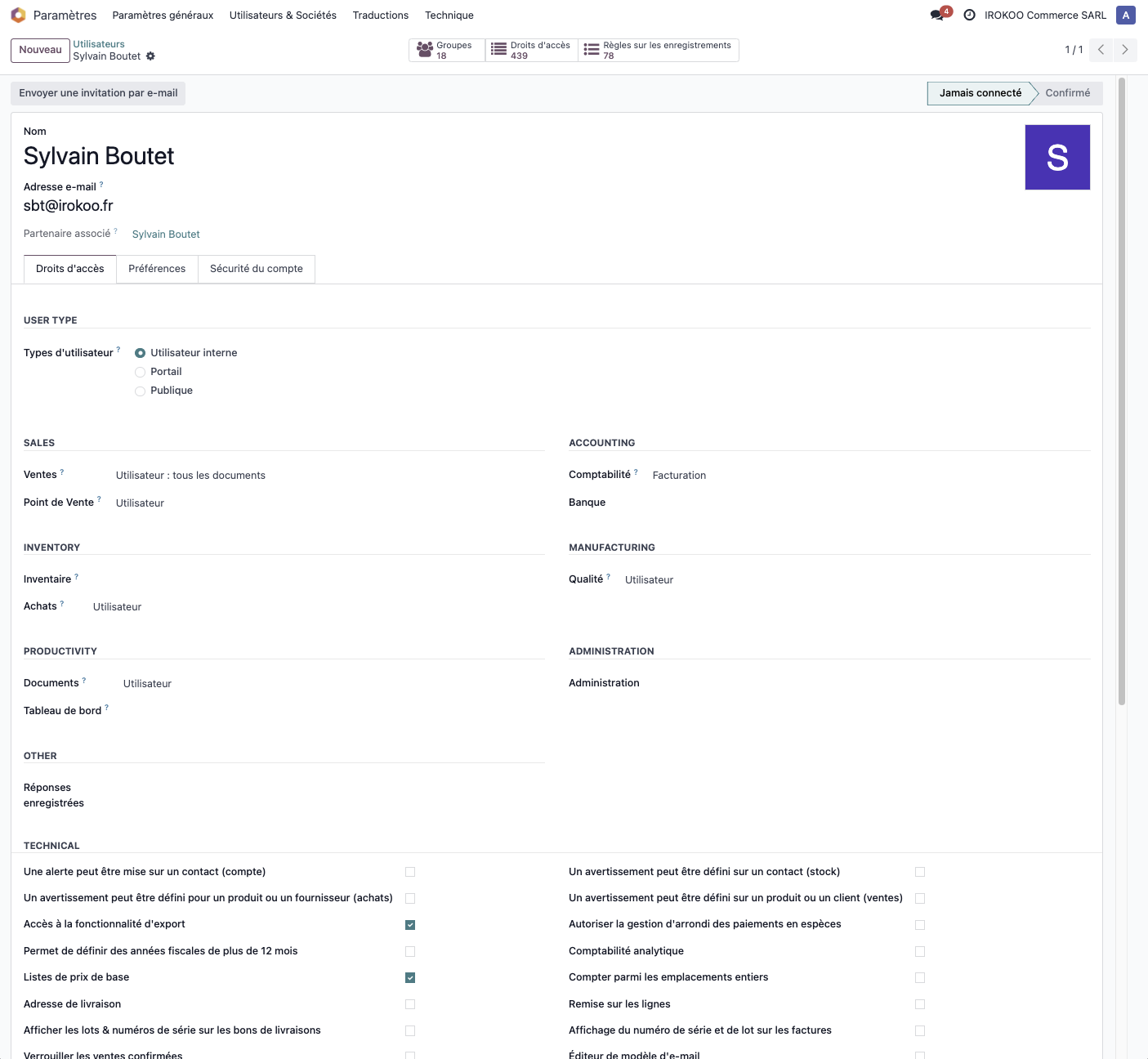Show help tooltip for Partenaire associé

coord(115,231)
